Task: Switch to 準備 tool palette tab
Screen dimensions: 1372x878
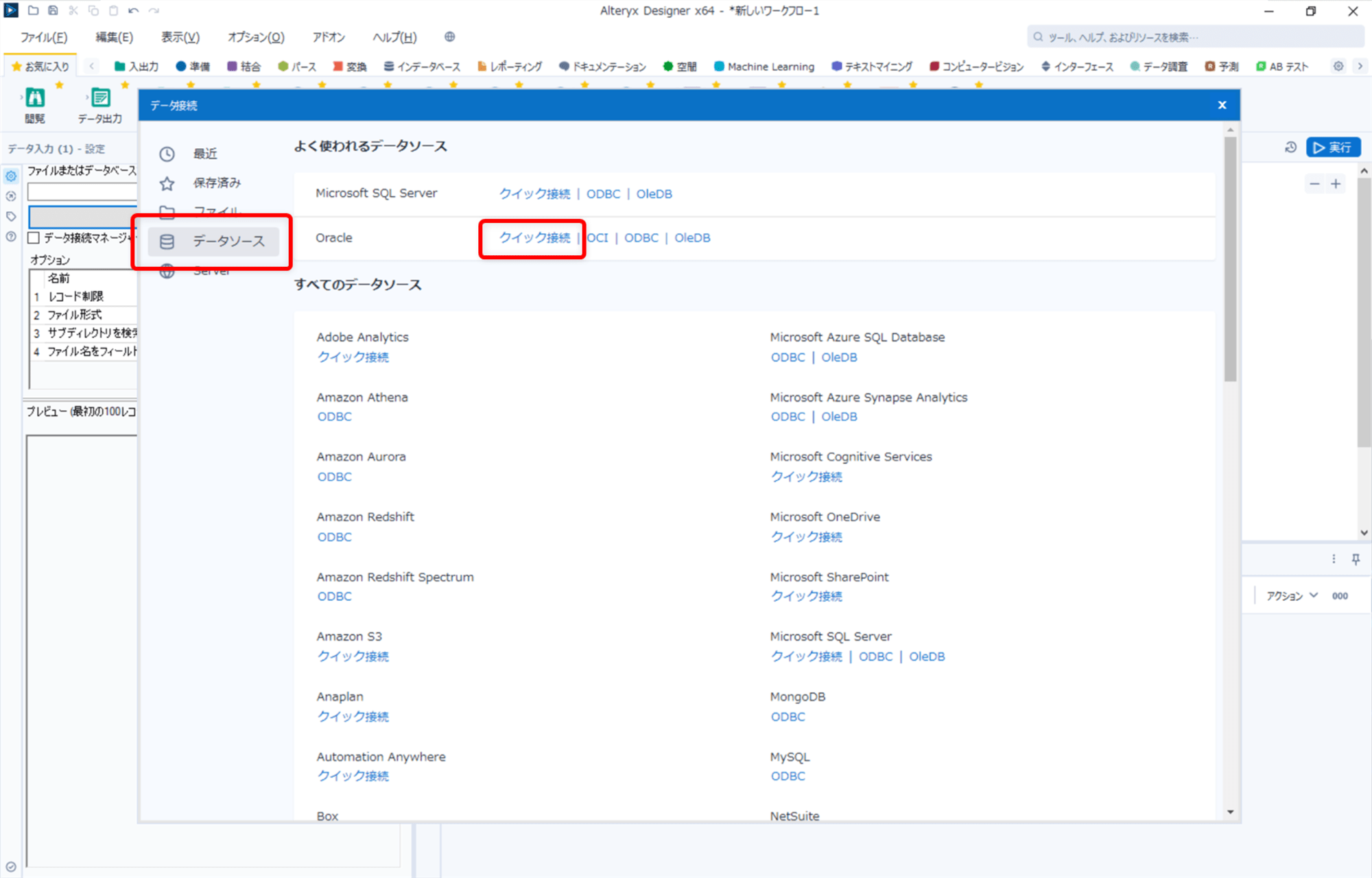Action: click(x=193, y=67)
